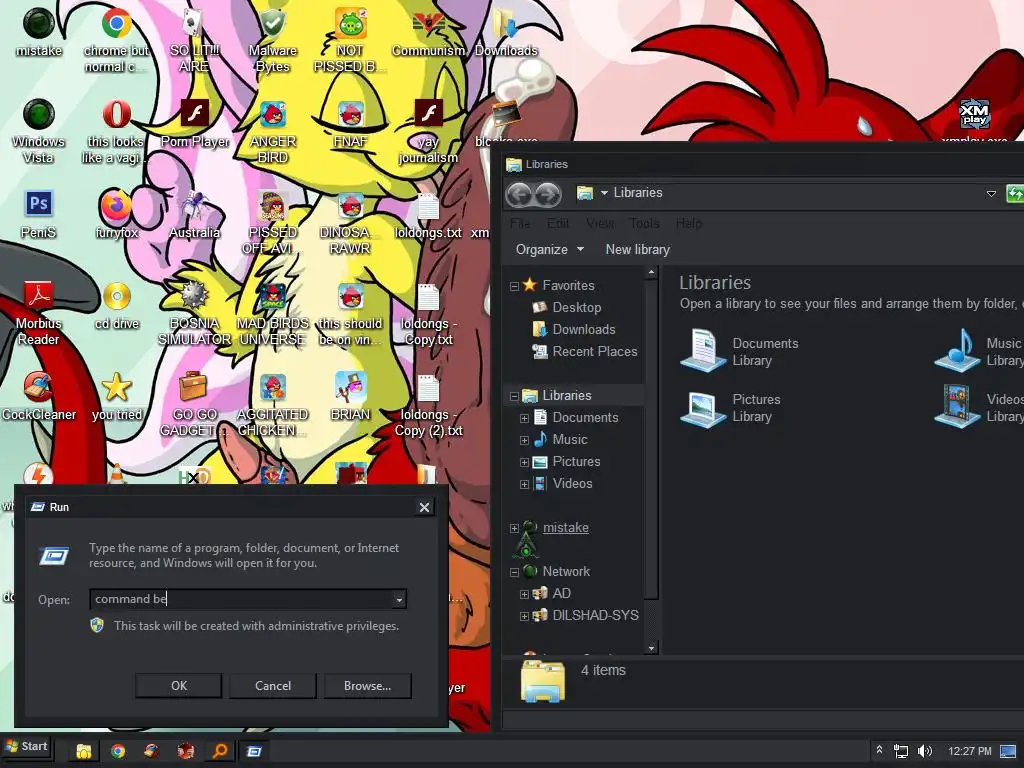Open the Pictures Library item
The width and height of the screenshot is (1024, 768).
point(731,408)
